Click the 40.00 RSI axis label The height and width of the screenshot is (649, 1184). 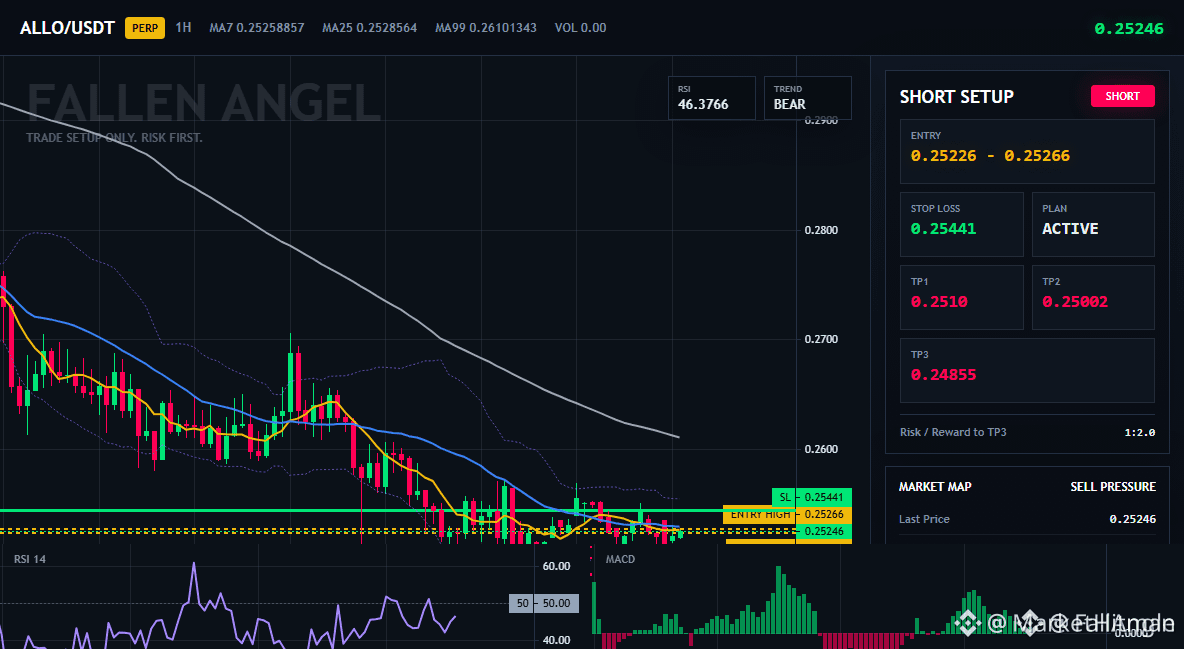coord(557,640)
